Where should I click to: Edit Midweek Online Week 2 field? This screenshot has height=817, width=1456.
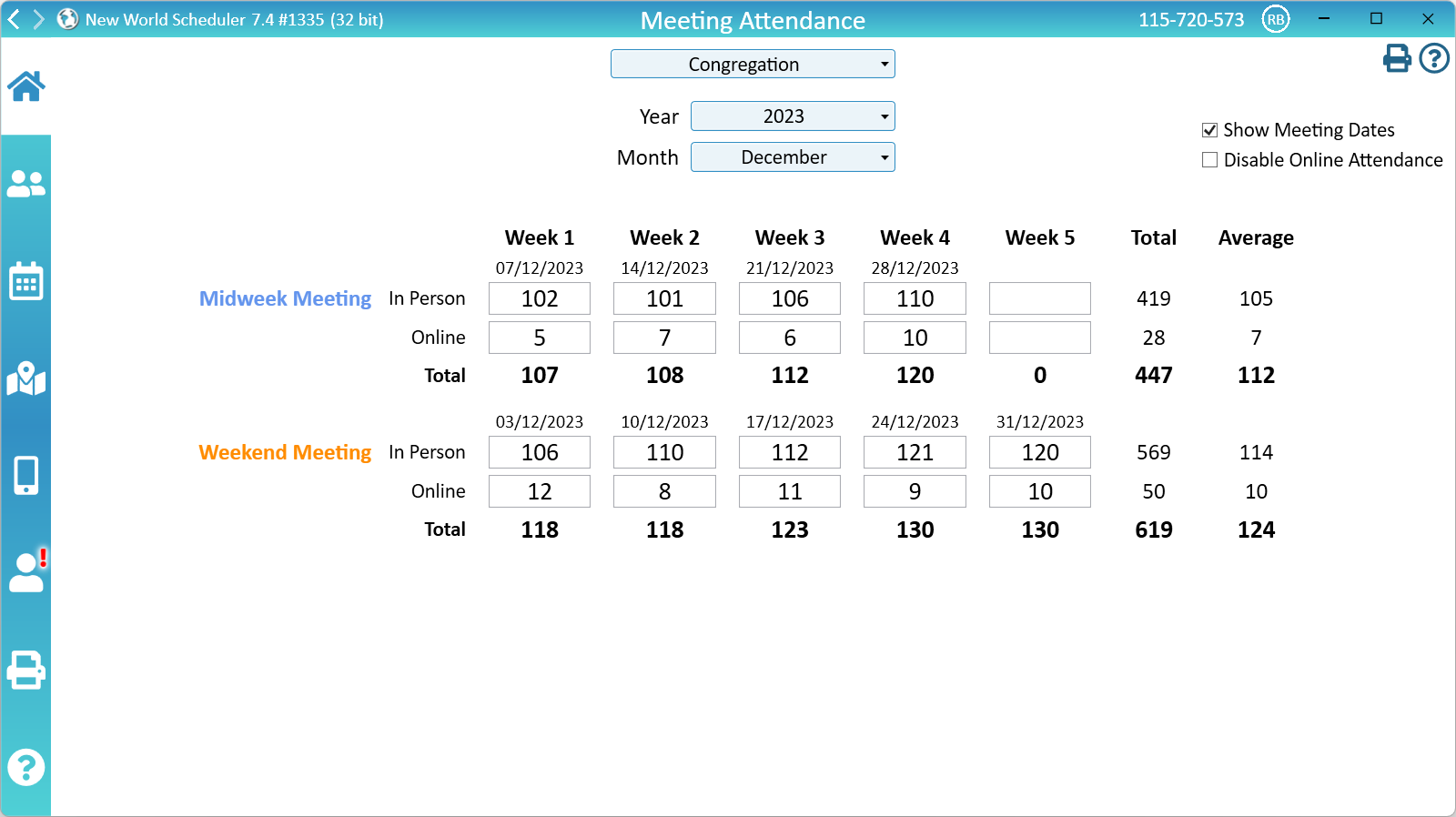pos(664,338)
